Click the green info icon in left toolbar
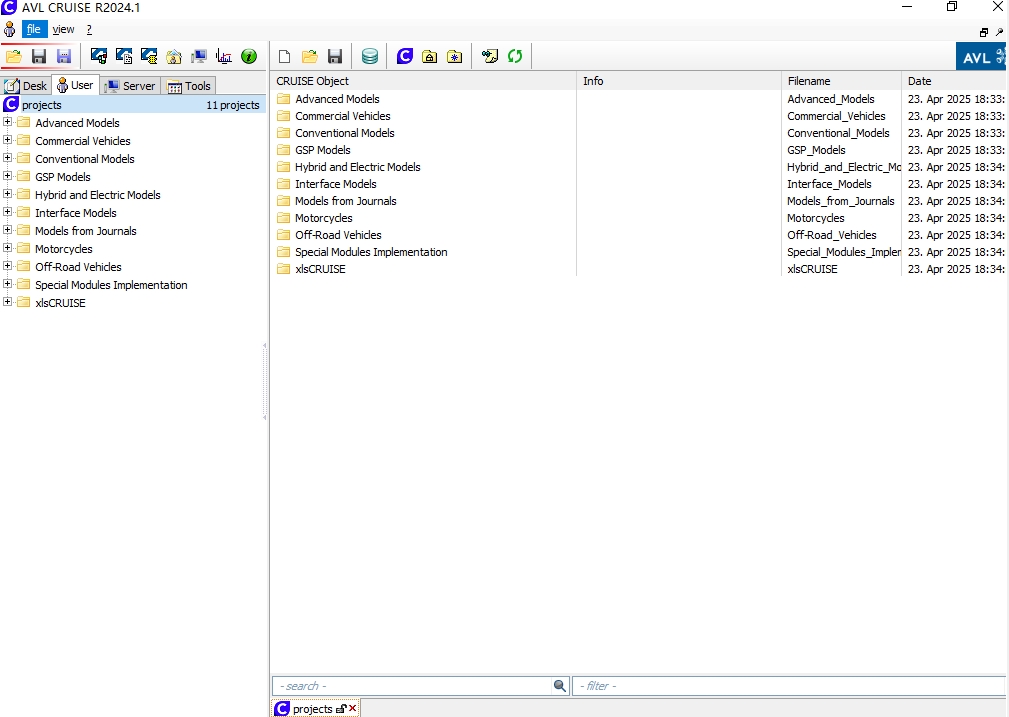This screenshot has height=717, width=1009. point(249,57)
